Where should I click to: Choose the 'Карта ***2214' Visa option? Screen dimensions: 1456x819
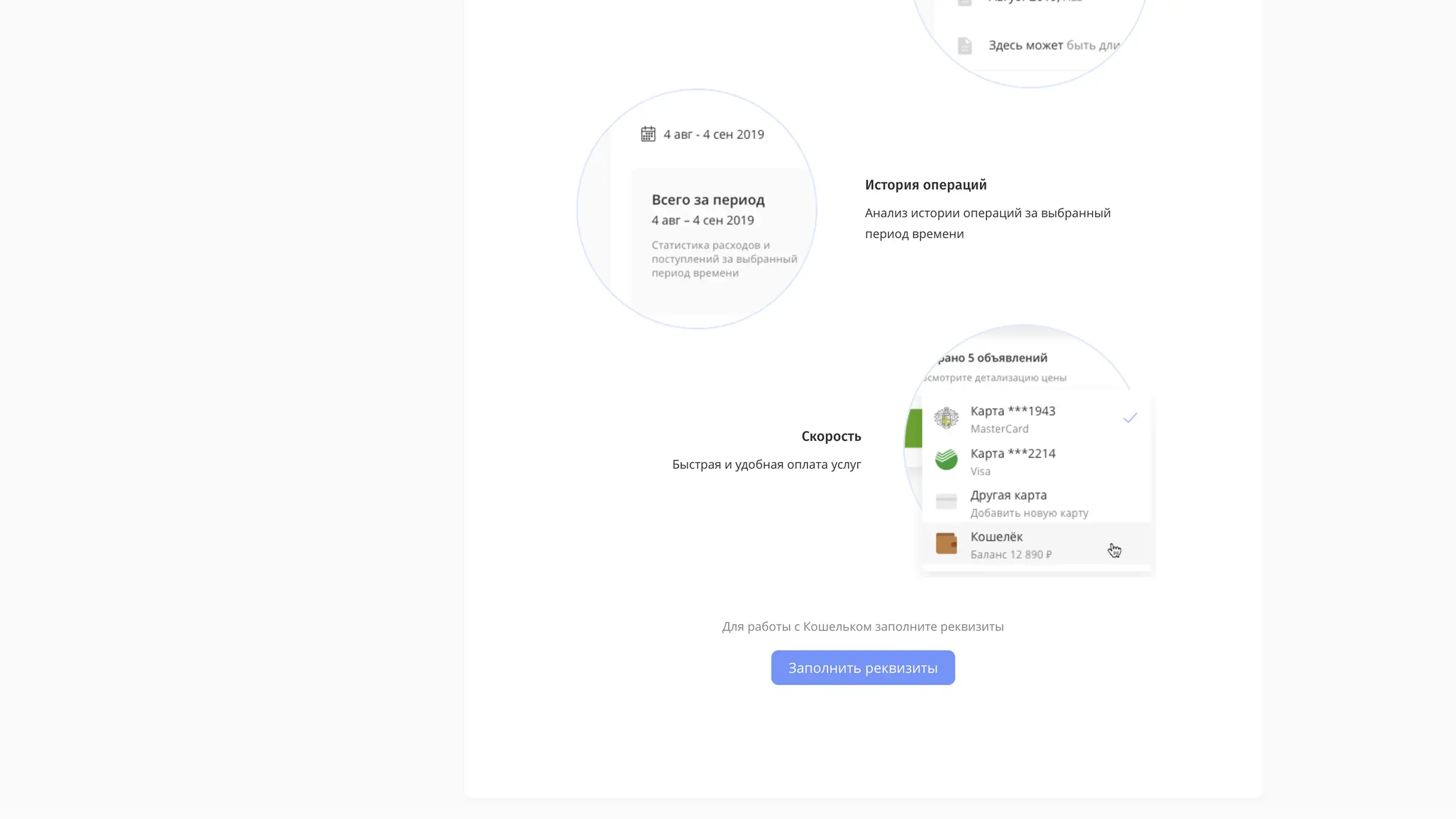1012,461
